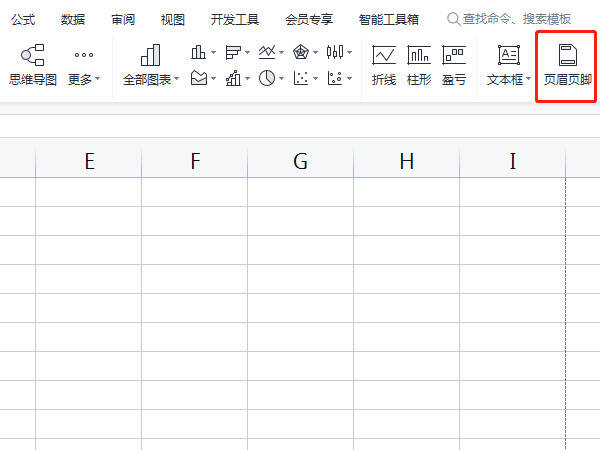Insert a scatter chart
Screen dimensions: 600x450
tap(301, 78)
